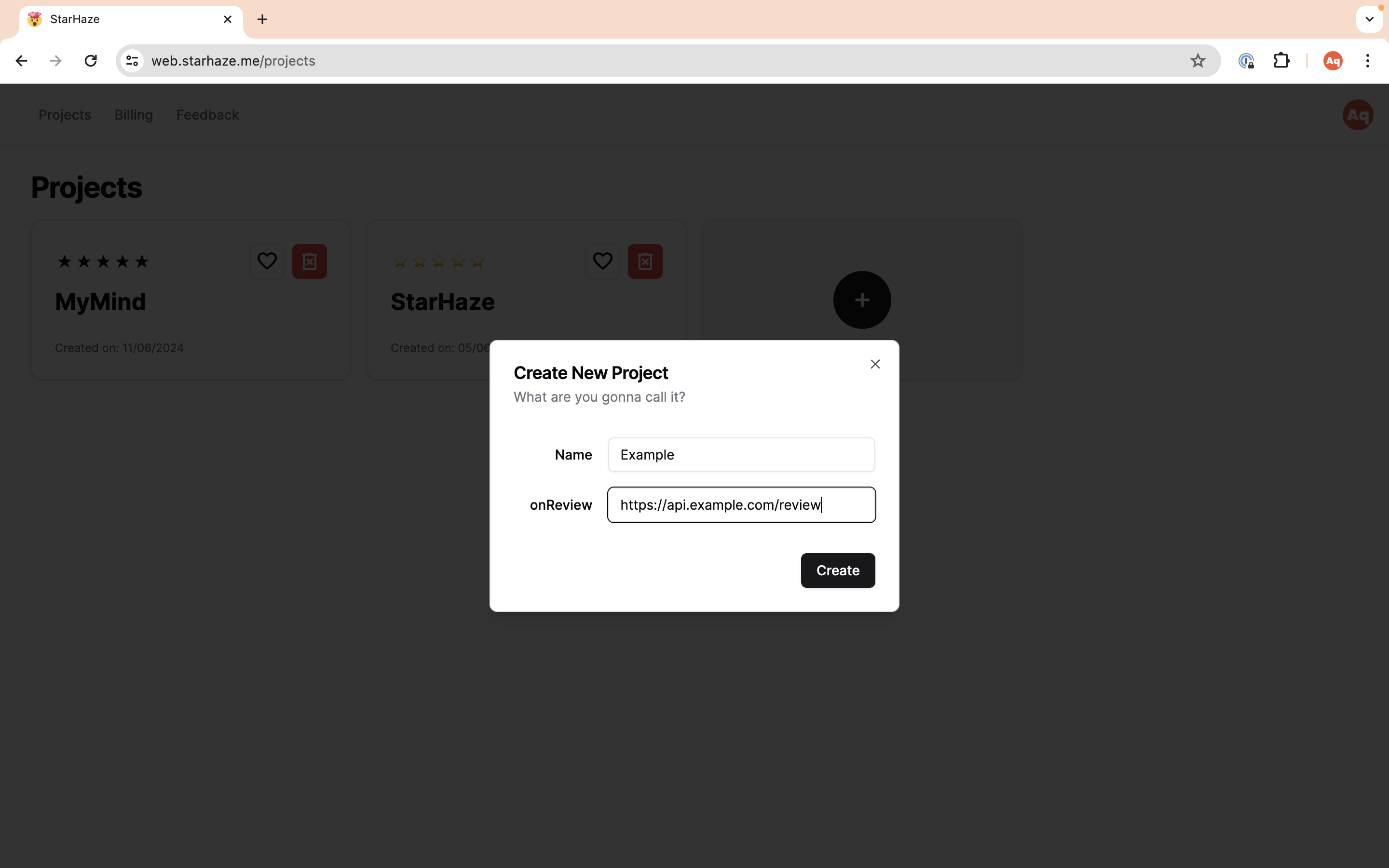Click the onReview field label

[x=561, y=505]
